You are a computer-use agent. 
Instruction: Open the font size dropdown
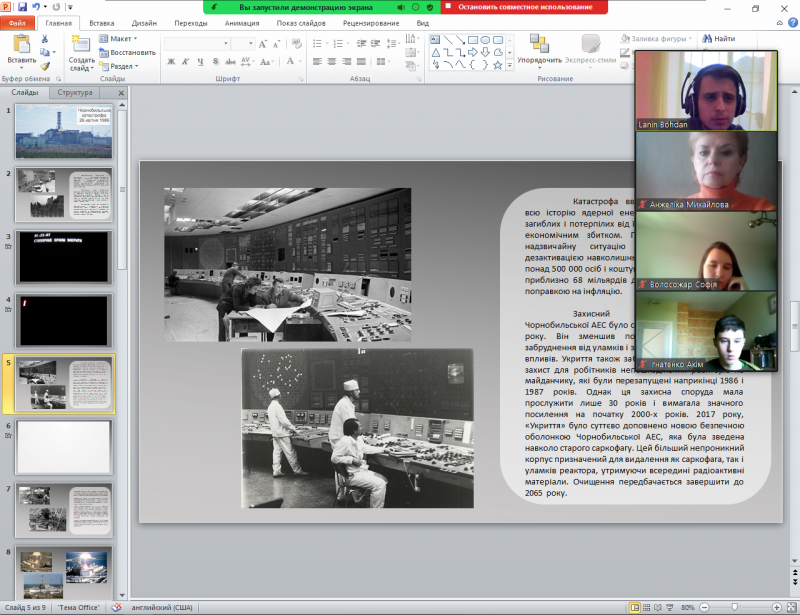251,43
